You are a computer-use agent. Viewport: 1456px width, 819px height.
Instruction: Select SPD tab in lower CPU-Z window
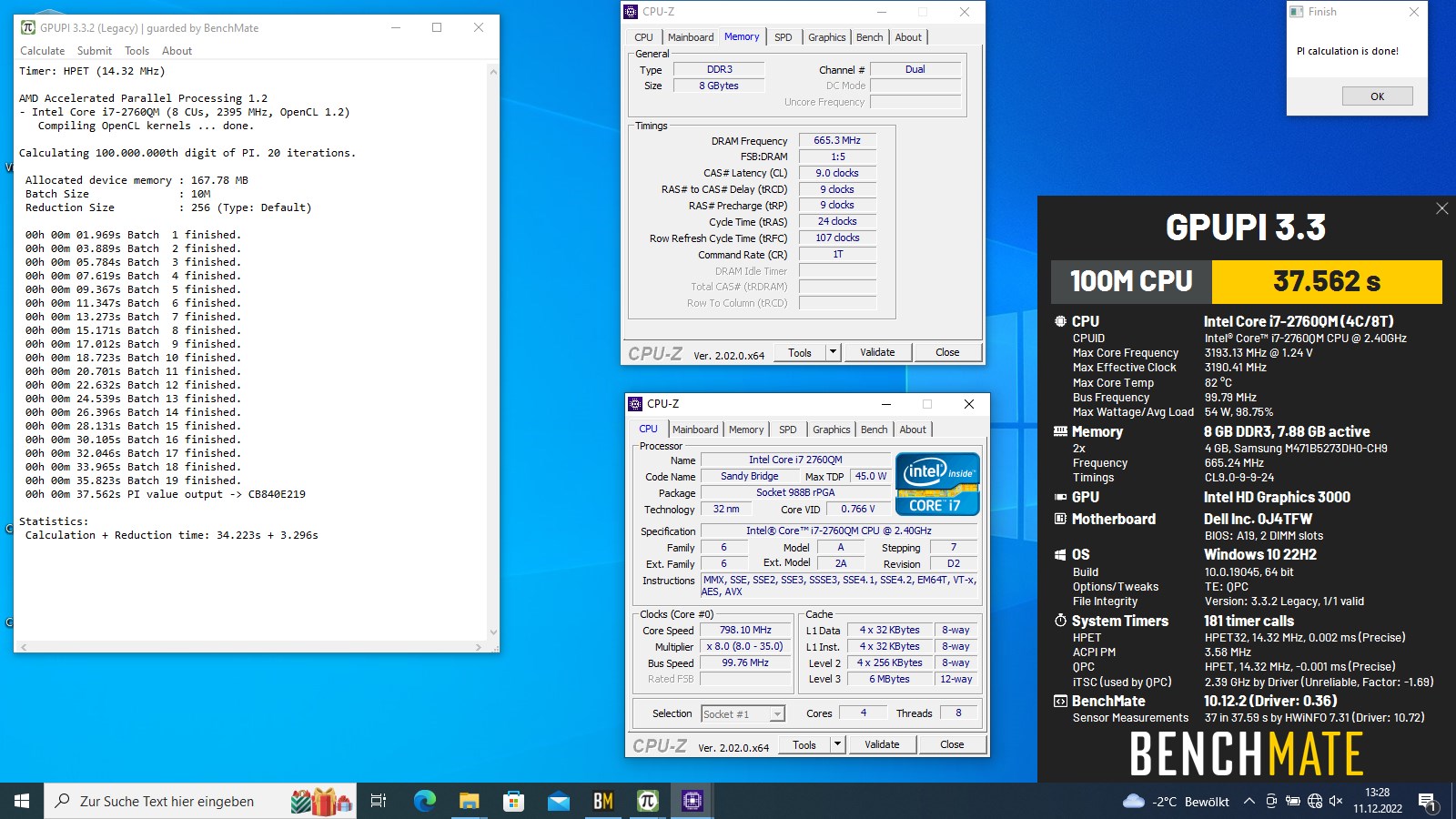[x=788, y=430]
